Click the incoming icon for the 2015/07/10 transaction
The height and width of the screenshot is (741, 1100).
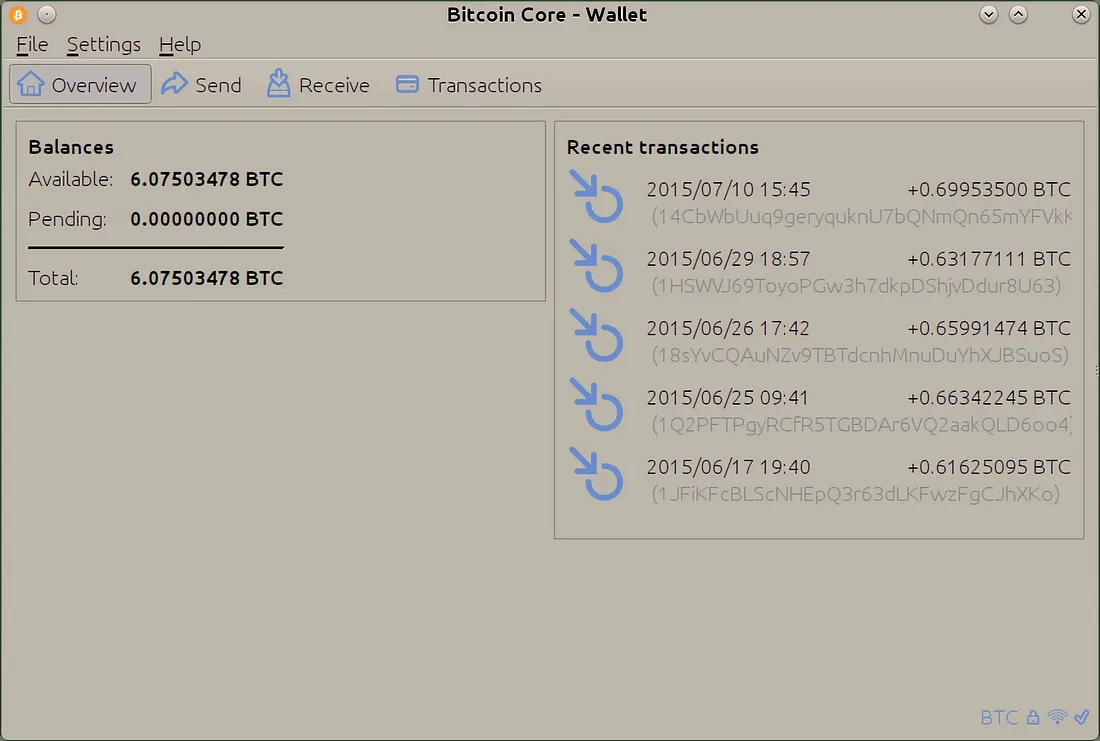tap(596, 196)
